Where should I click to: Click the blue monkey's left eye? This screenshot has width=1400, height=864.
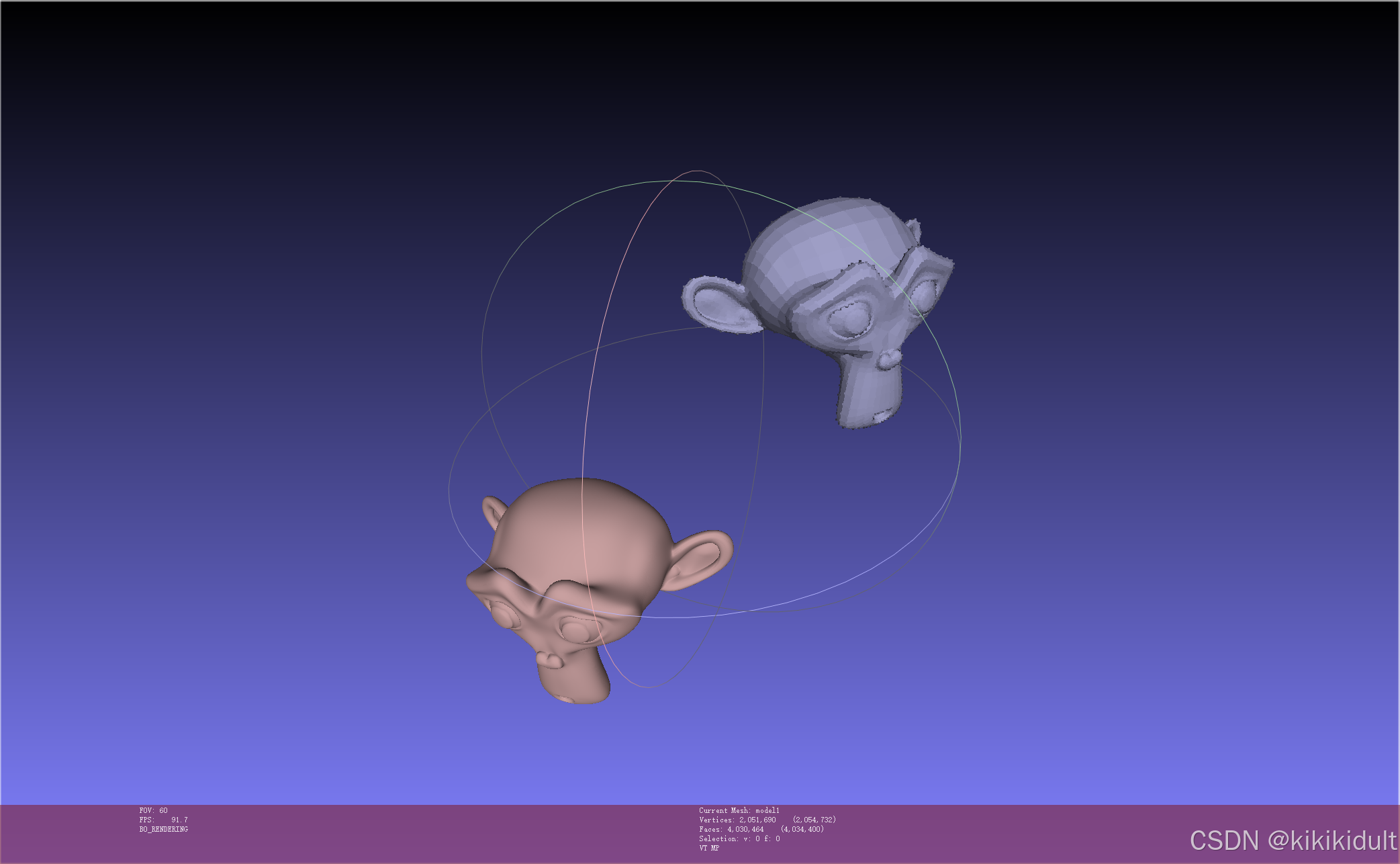[849, 318]
